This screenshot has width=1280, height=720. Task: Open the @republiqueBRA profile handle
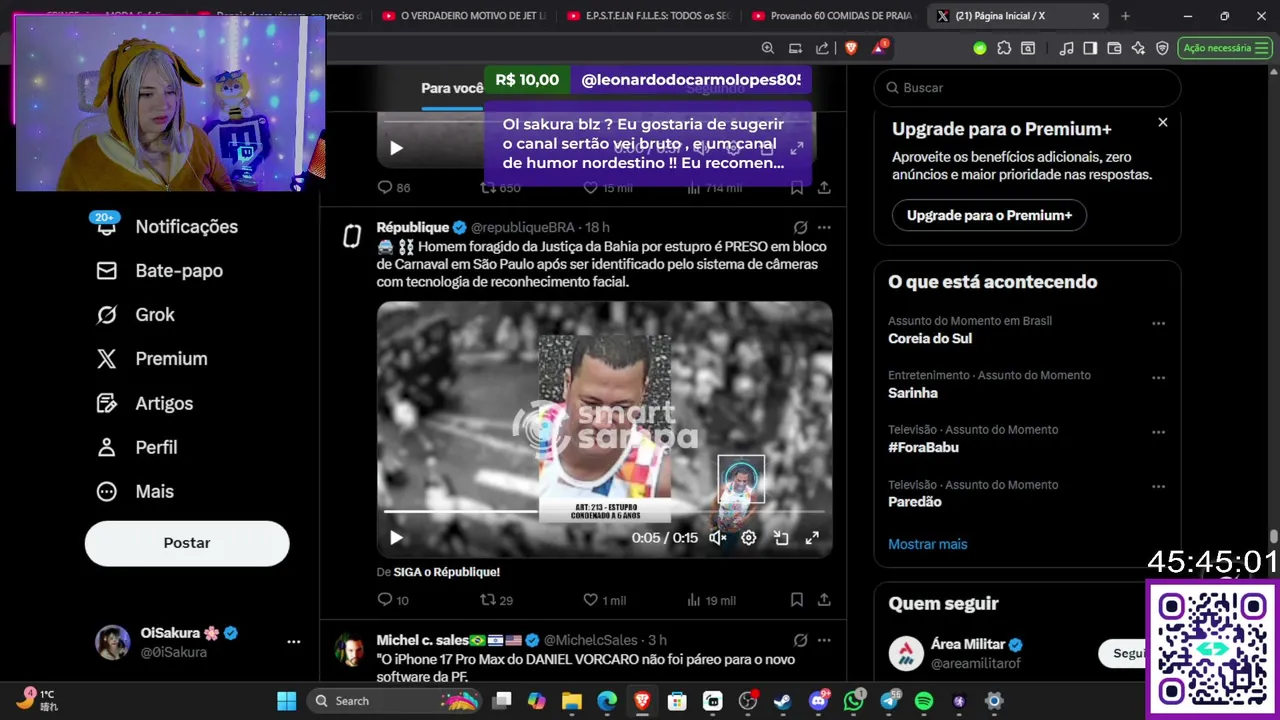coord(522,228)
